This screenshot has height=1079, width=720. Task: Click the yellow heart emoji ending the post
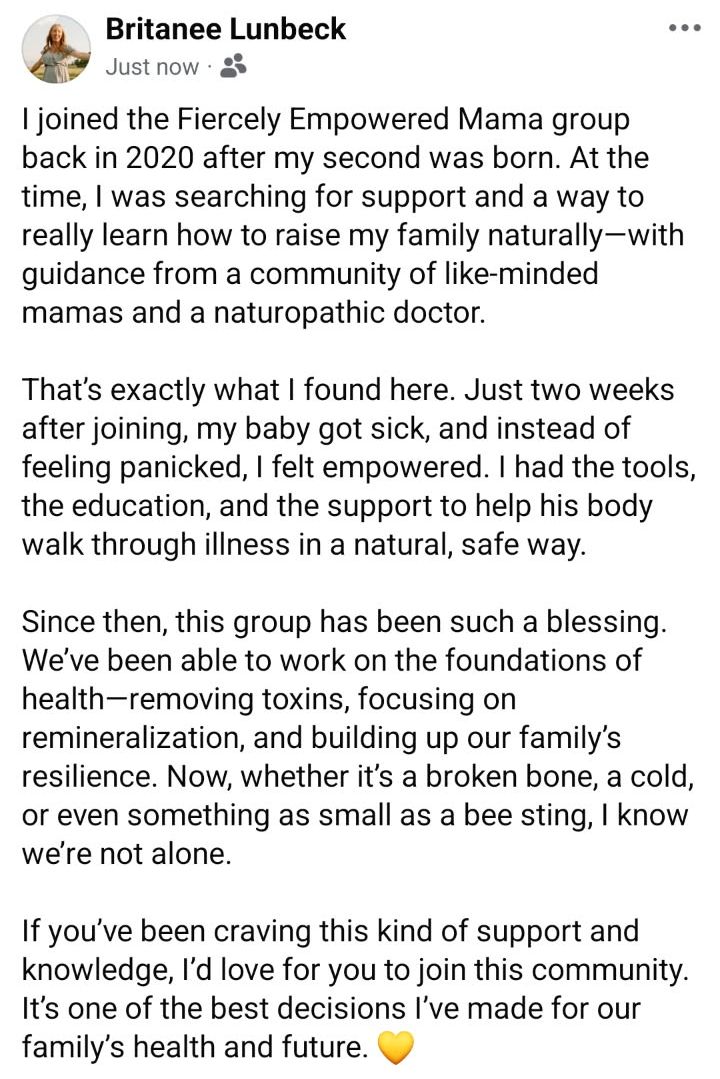(395, 1047)
